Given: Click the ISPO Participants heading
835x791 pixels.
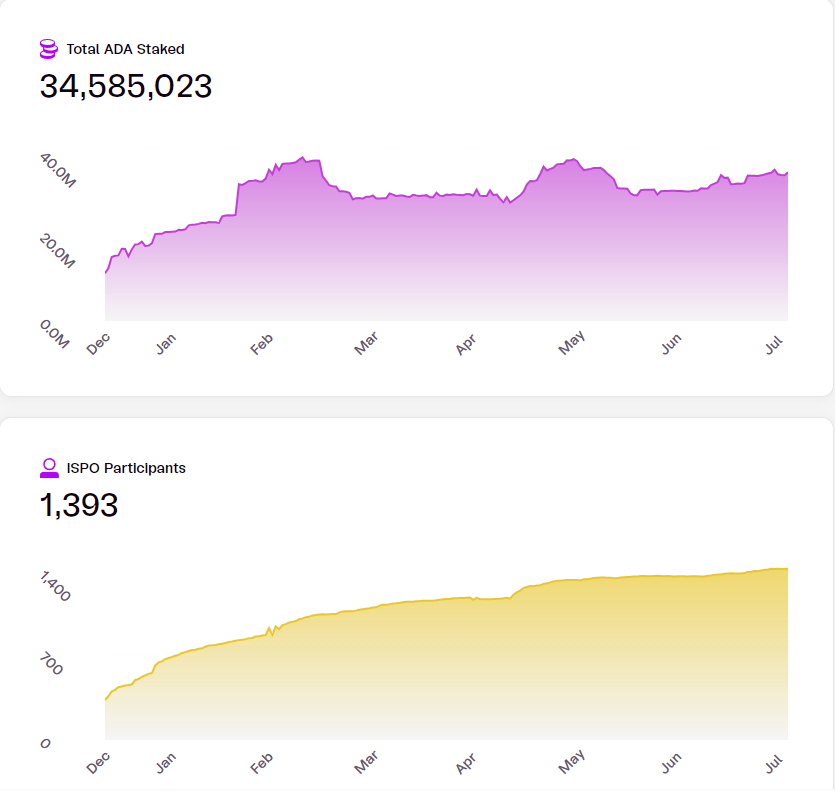Looking at the screenshot, I should pos(126,467).
